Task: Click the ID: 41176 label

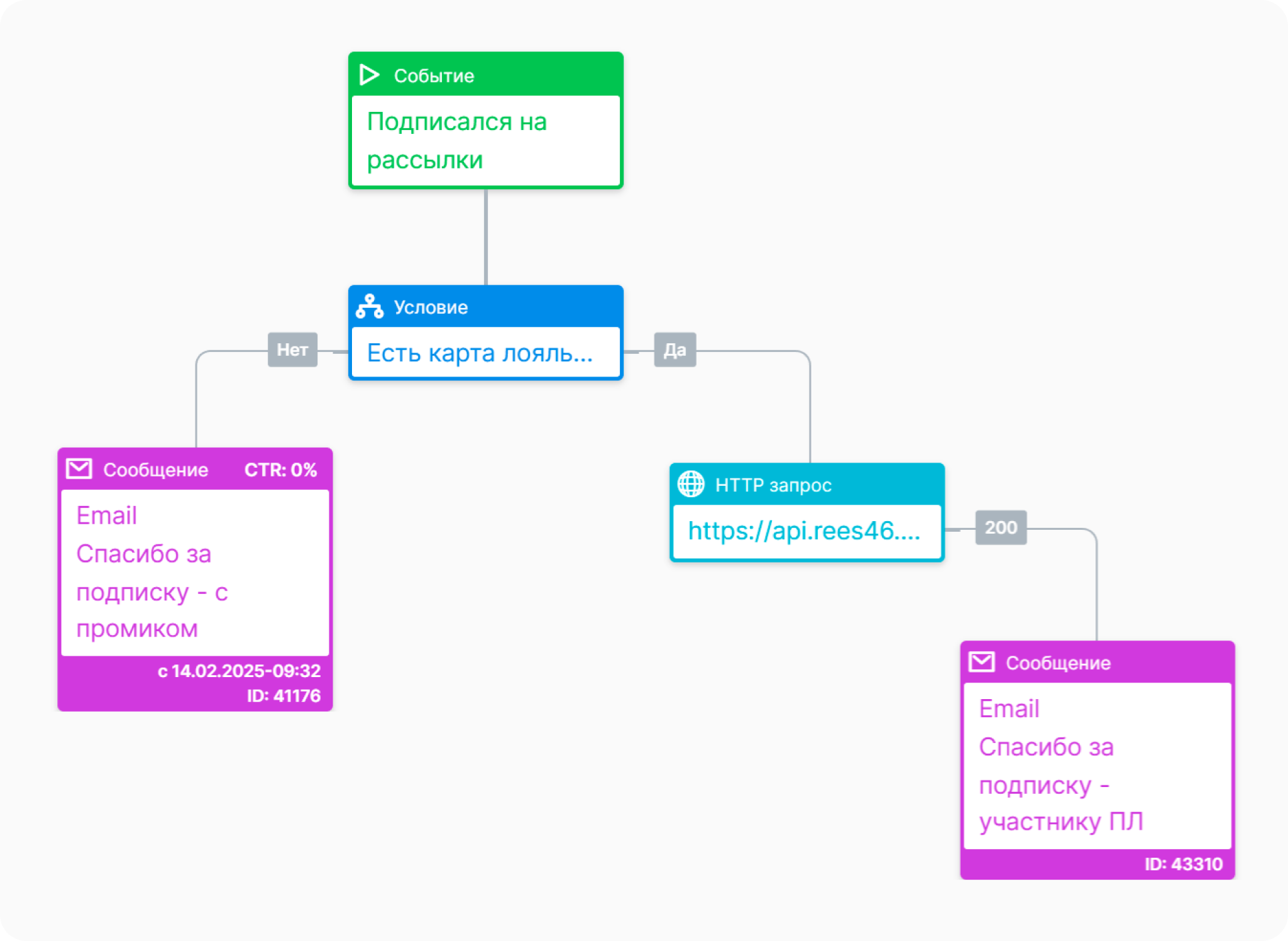Action: click(x=283, y=696)
